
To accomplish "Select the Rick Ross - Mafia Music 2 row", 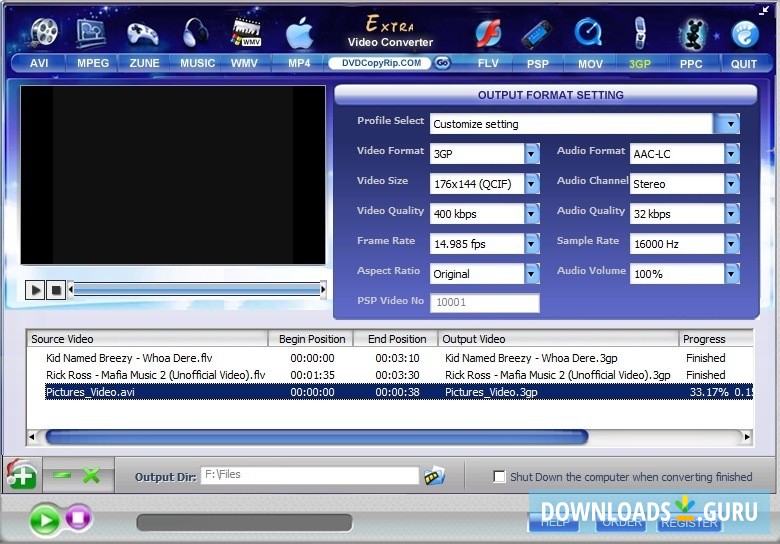I will click(x=390, y=375).
